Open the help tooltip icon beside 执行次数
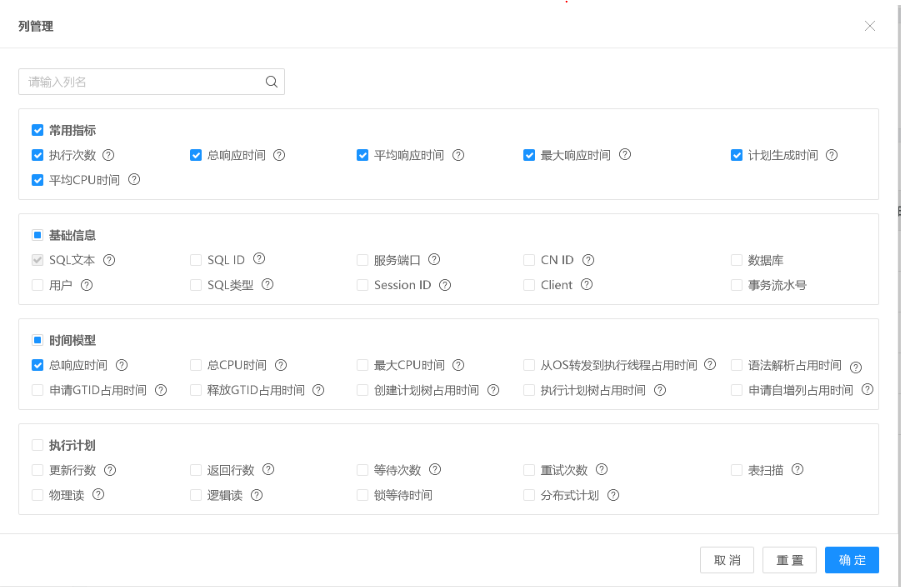This screenshot has height=587, width=901. pyautogui.click(x=106, y=155)
